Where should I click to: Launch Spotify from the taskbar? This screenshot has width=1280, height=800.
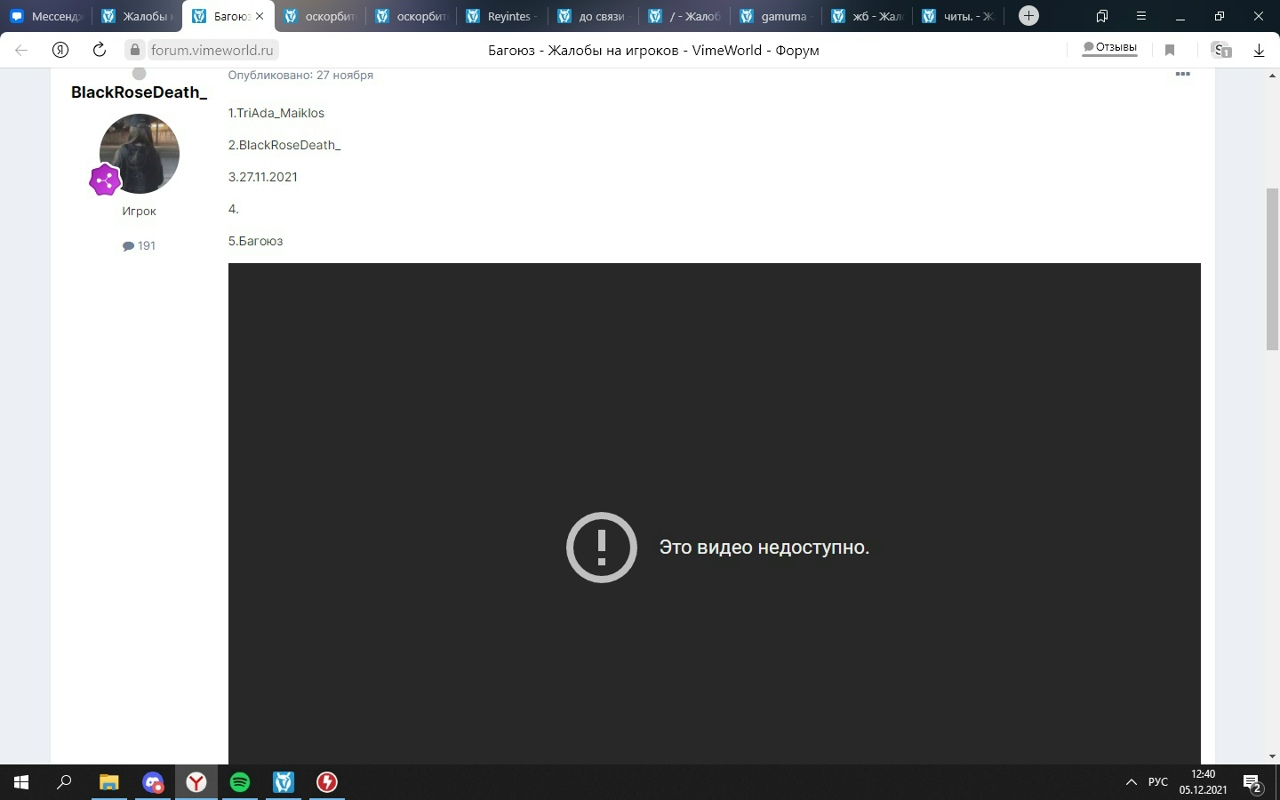tap(240, 782)
